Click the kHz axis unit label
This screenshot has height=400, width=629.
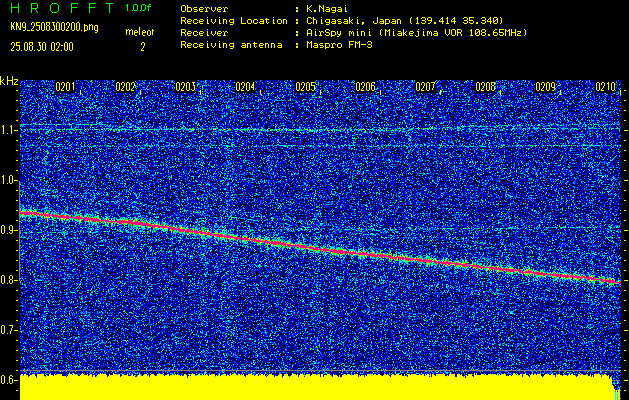pyautogui.click(x=9, y=81)
